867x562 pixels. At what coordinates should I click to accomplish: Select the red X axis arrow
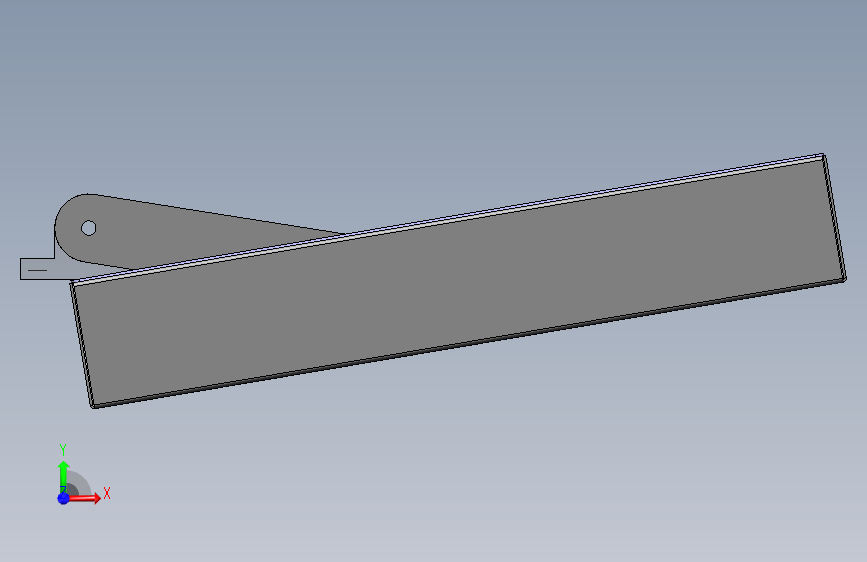click(x=85, y=498)
